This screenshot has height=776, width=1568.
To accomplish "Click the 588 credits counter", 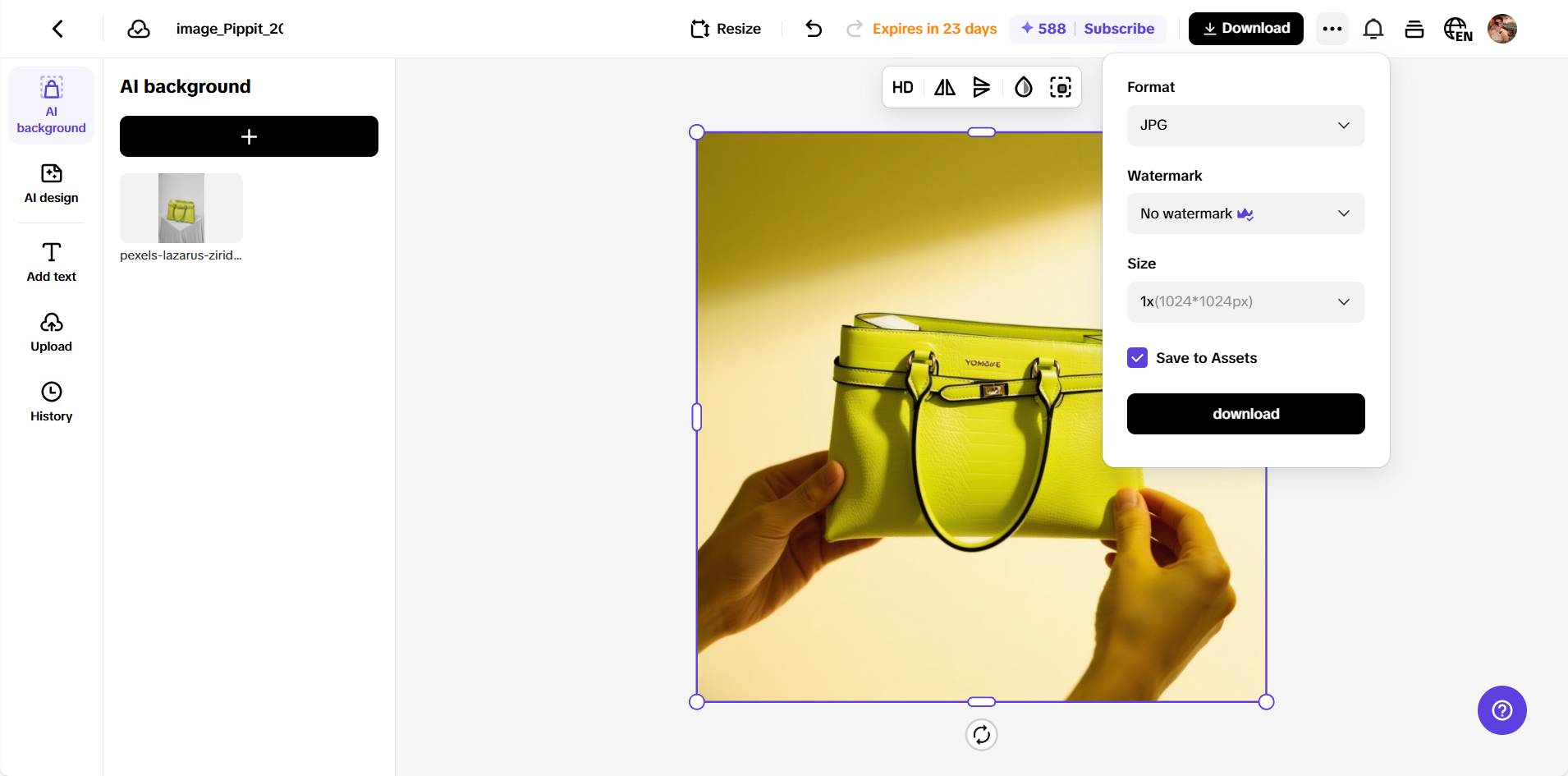I will (1043, 29).
